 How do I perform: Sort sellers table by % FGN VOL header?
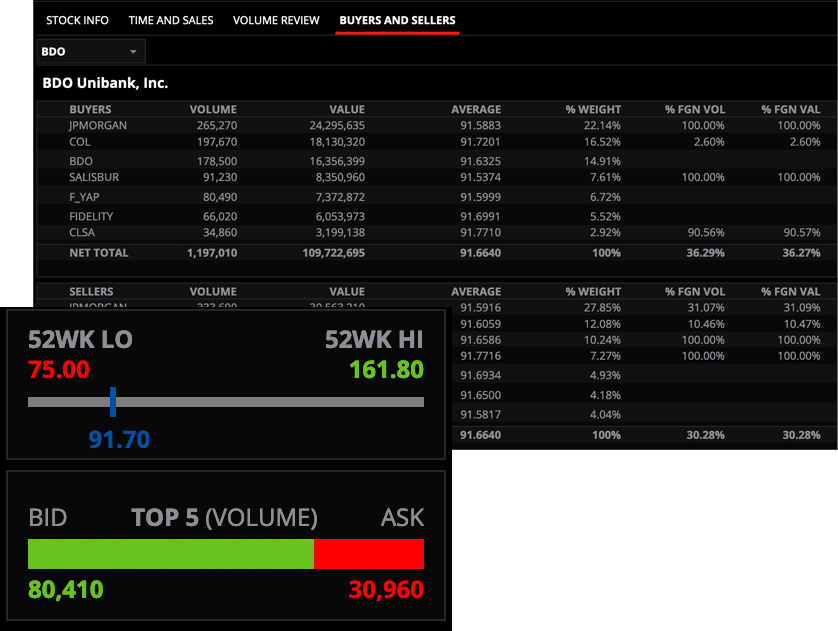click(695, 291)
